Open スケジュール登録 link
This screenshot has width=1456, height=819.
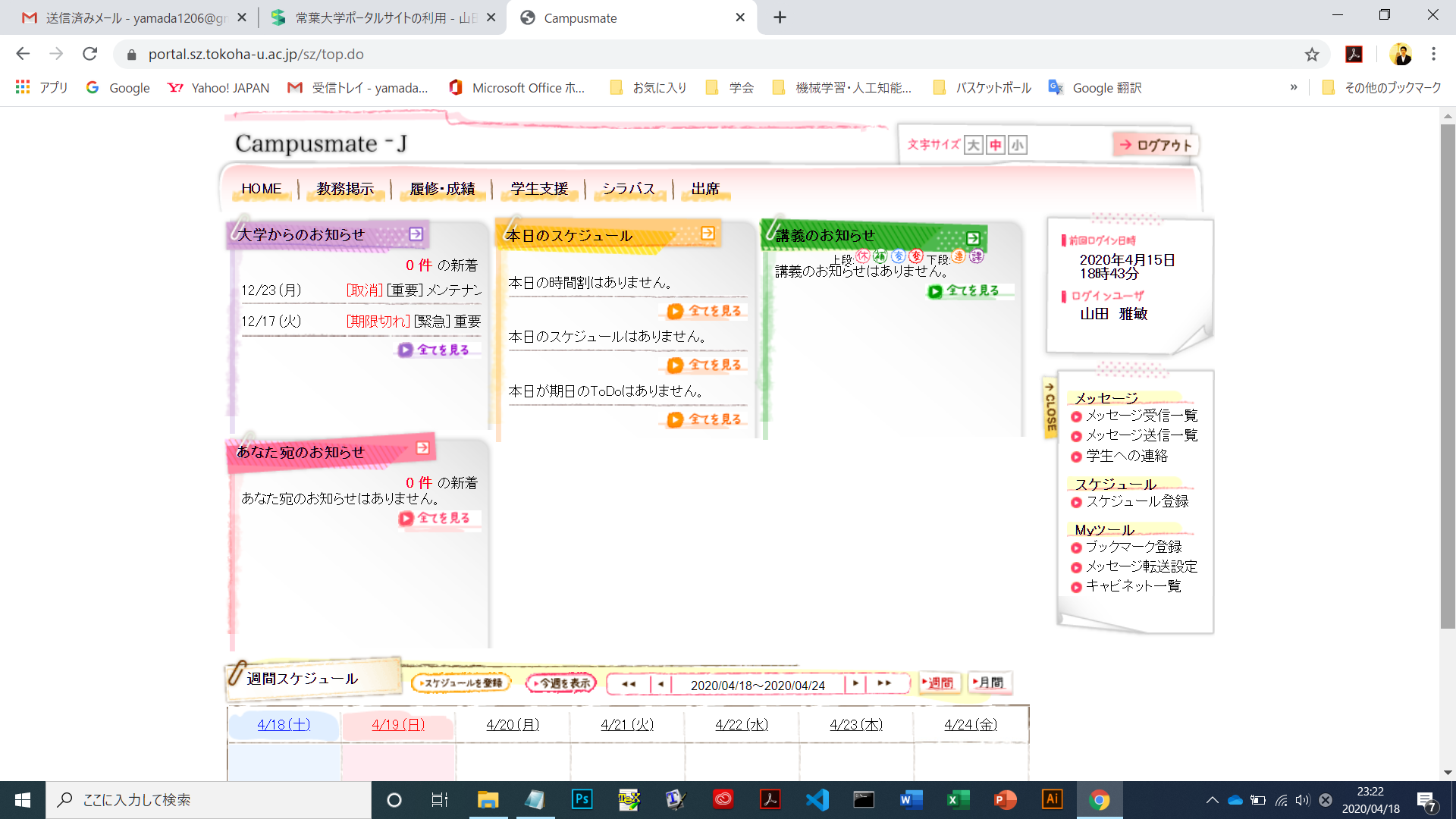pyautogui.click(x=1137, y=501)
